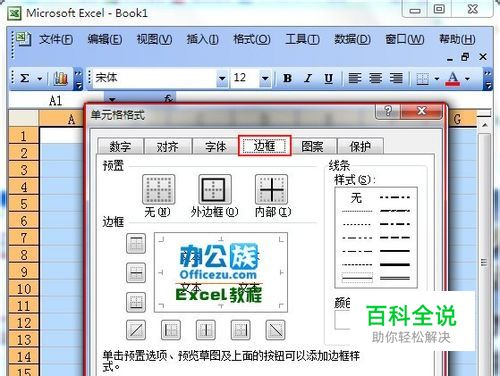Click the Excel workbook icon in menu bar
500x376 pixels.
[23, 39]
